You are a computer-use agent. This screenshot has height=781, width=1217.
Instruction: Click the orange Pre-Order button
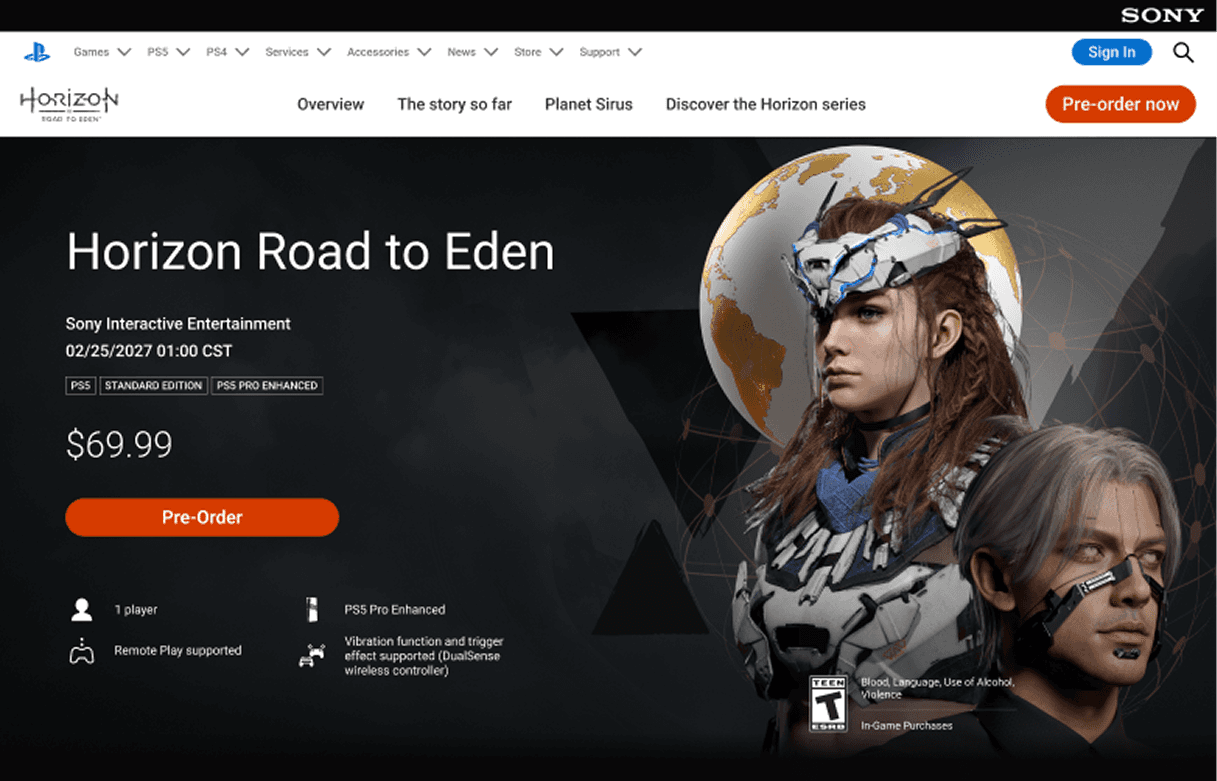click(202, 517)
